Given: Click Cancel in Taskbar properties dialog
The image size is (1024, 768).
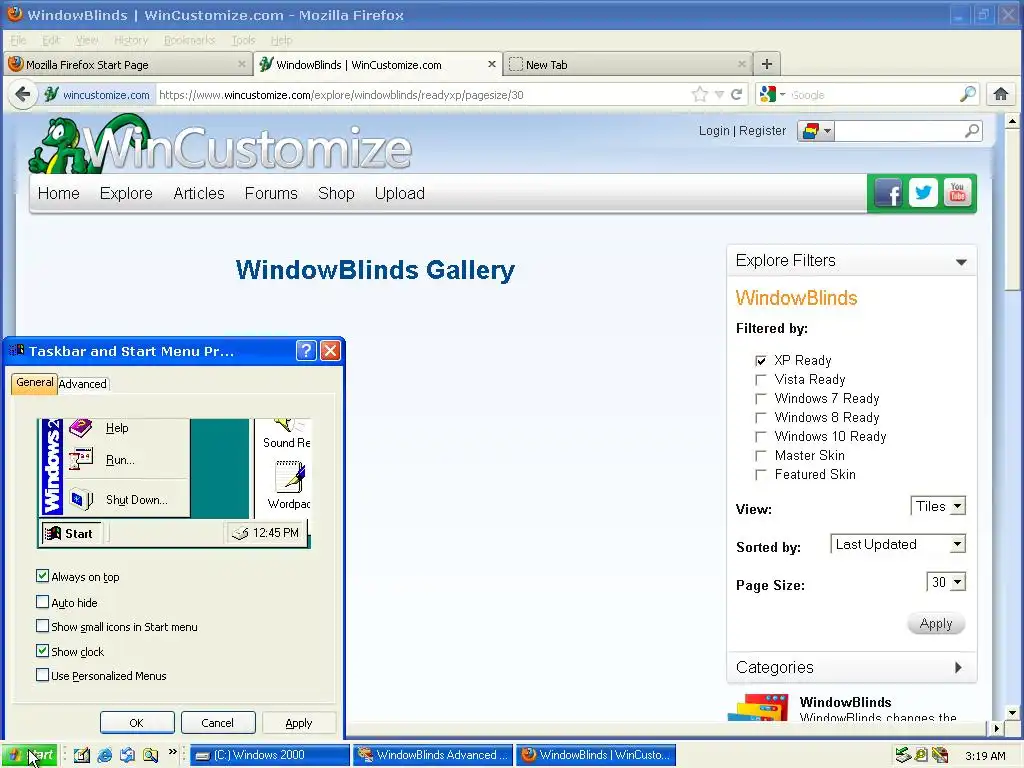Looking at the screenshot, I should [217, 723].
